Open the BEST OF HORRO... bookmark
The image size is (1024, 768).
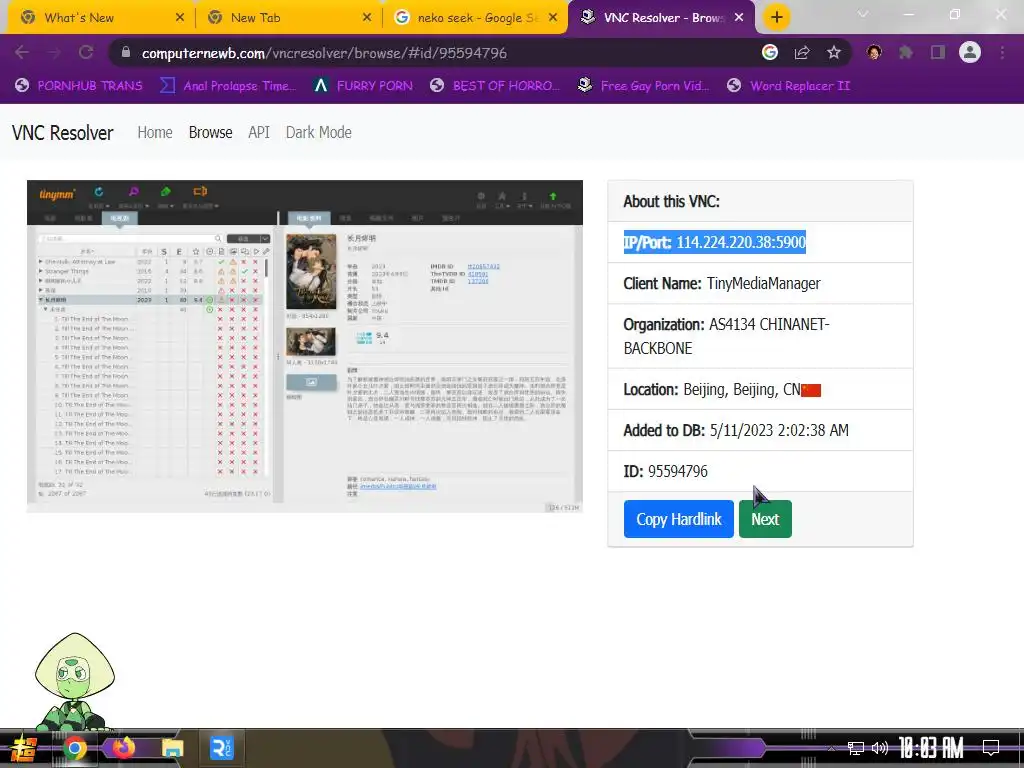[494, 86]
